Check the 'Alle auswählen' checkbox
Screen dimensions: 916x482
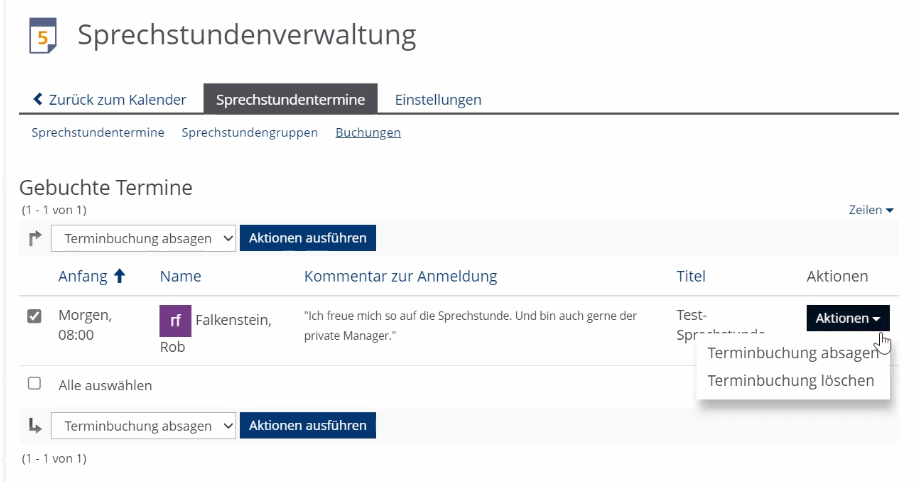click(x=34, y=384)
